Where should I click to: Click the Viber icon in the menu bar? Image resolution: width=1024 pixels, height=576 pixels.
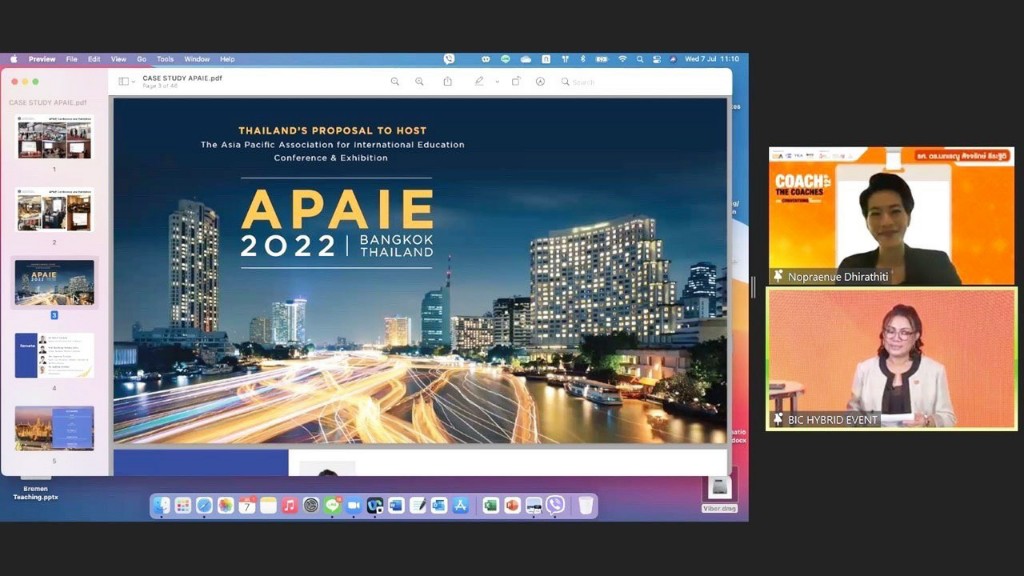coord(449,59)
